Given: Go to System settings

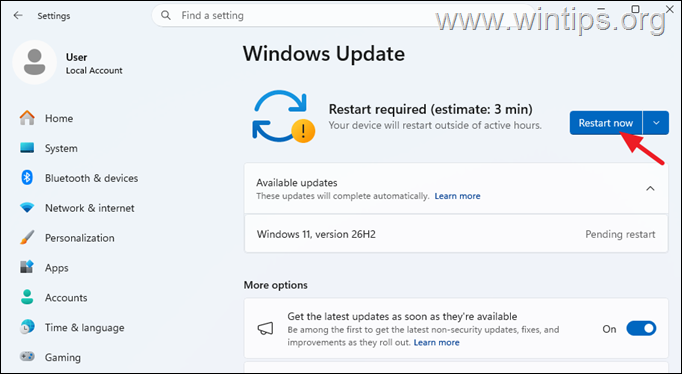Looking at the screenshot, I should click(61, 148).
